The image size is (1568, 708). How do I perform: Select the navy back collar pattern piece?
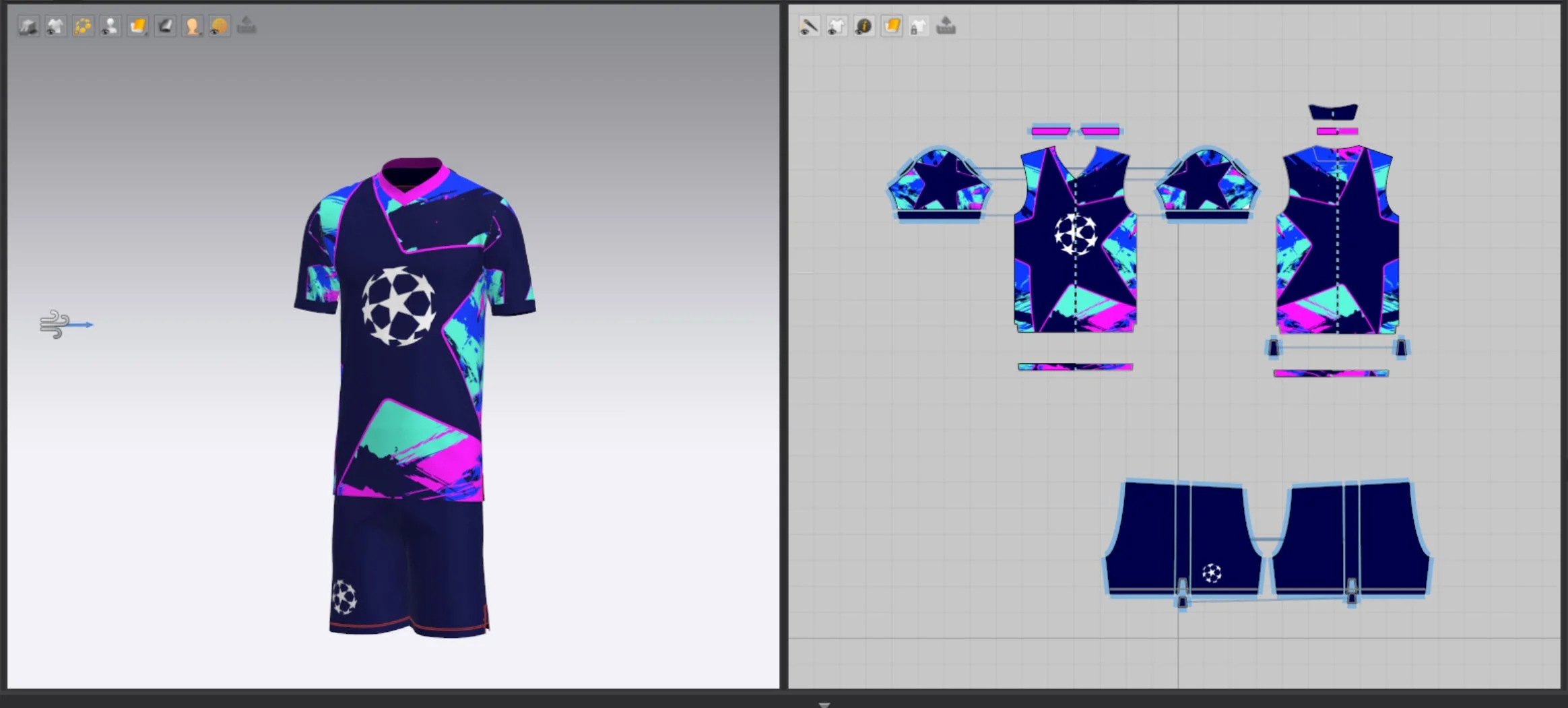[x=1333, y=112]
